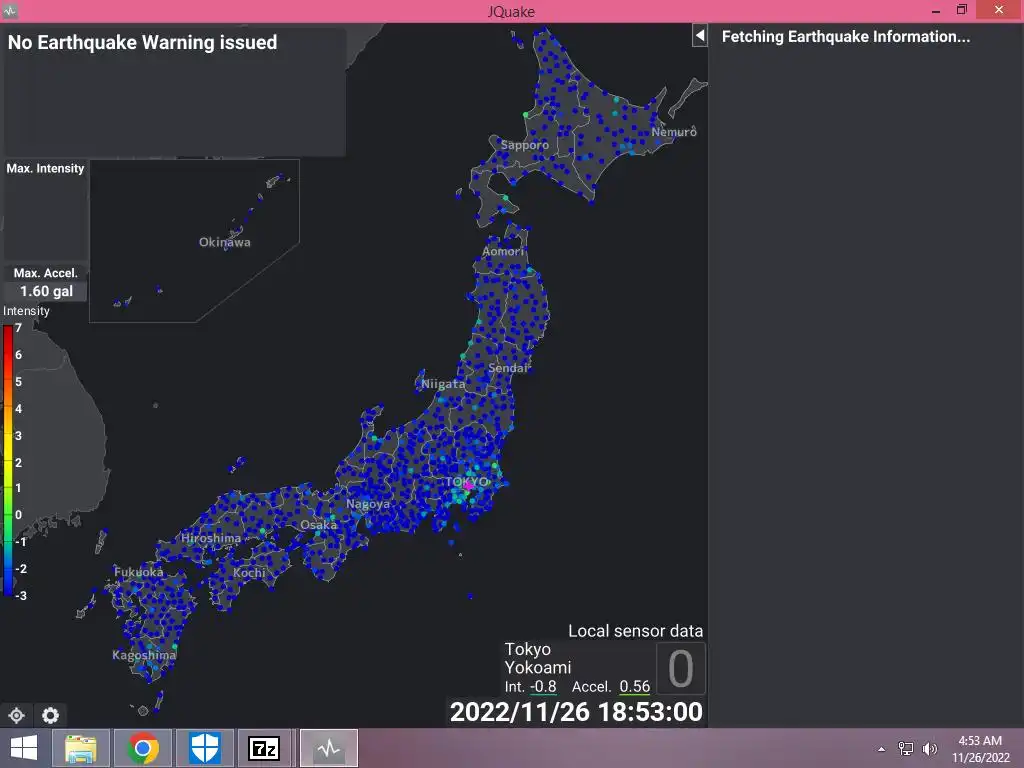Minimize the JQuake window

coord(936,10)
